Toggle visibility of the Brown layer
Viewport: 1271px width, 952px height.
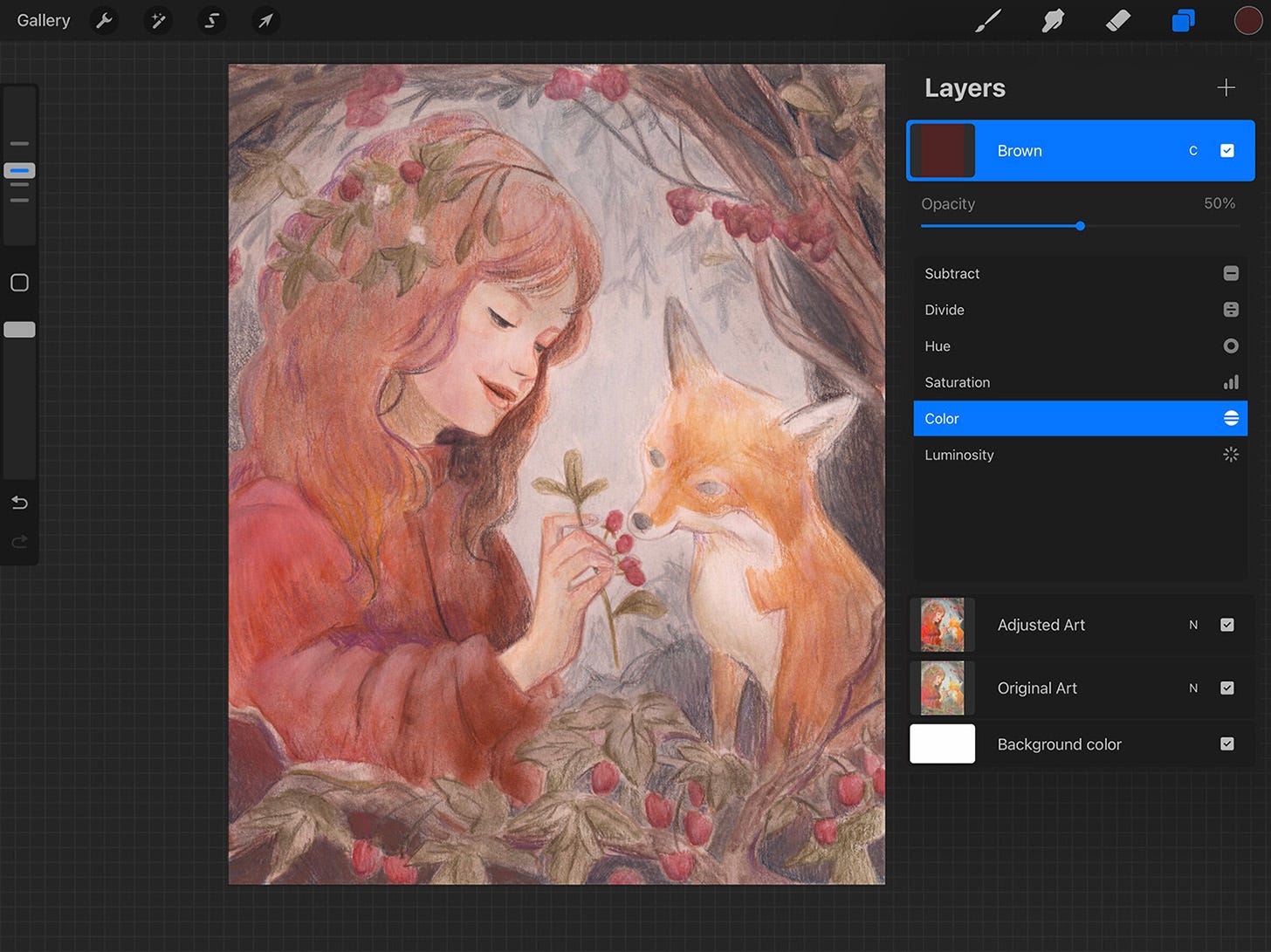click(x=1227, y=150)
